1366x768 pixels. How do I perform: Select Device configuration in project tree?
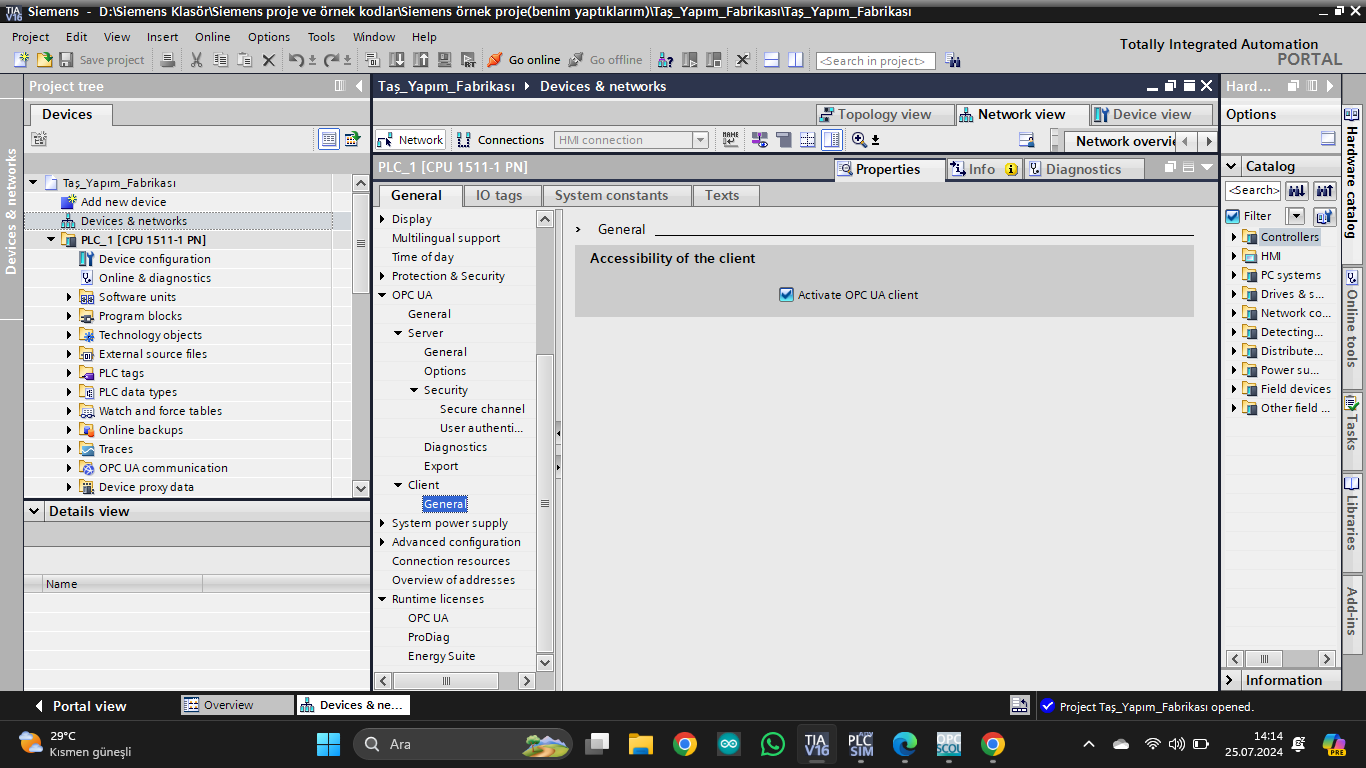tap(155, 259)
